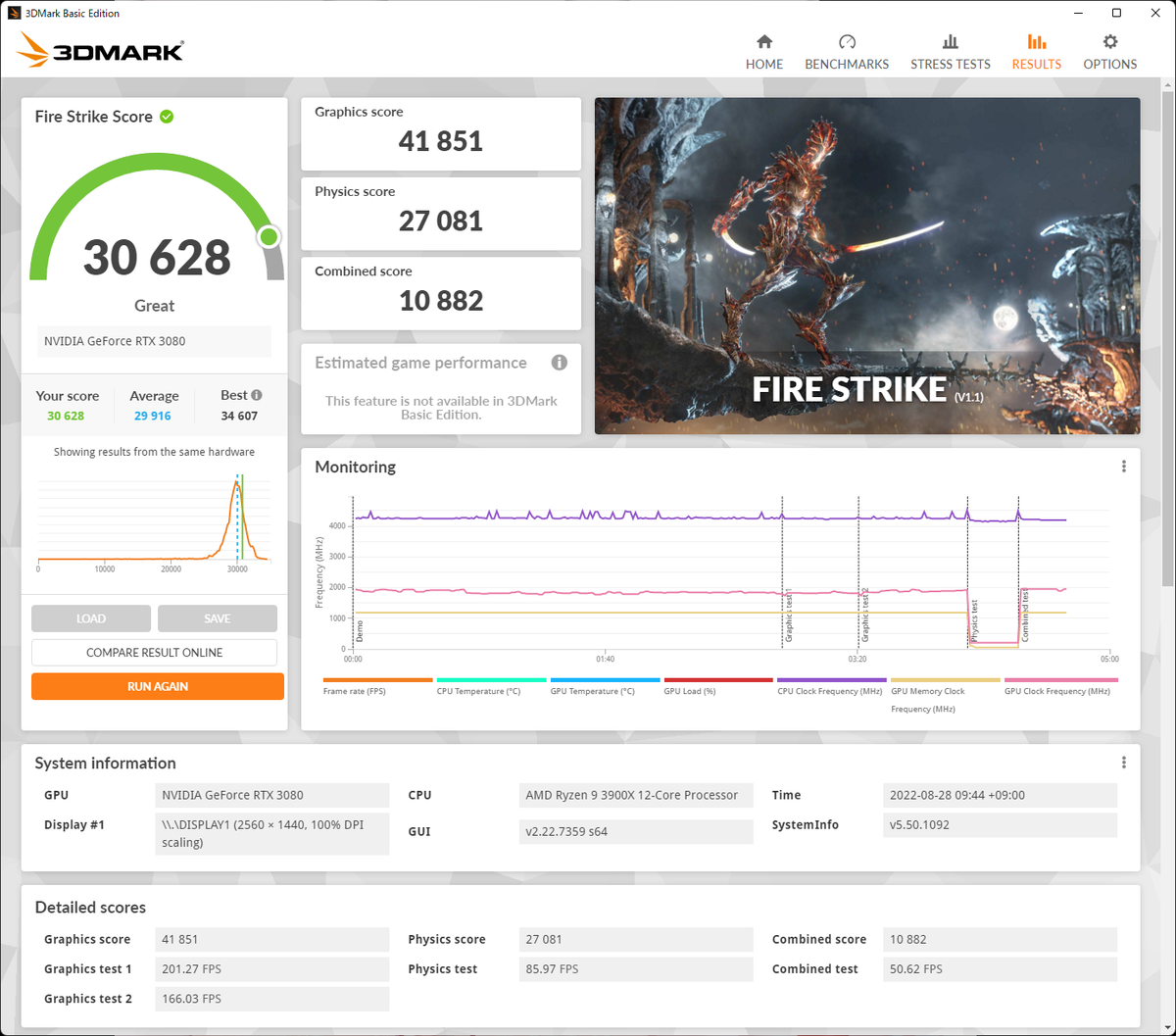Toggle the Frame rate (FPS) legend series
The height and width of the screenshot is (1036, 1176).
pyautogui.click(x=377, y=686)
